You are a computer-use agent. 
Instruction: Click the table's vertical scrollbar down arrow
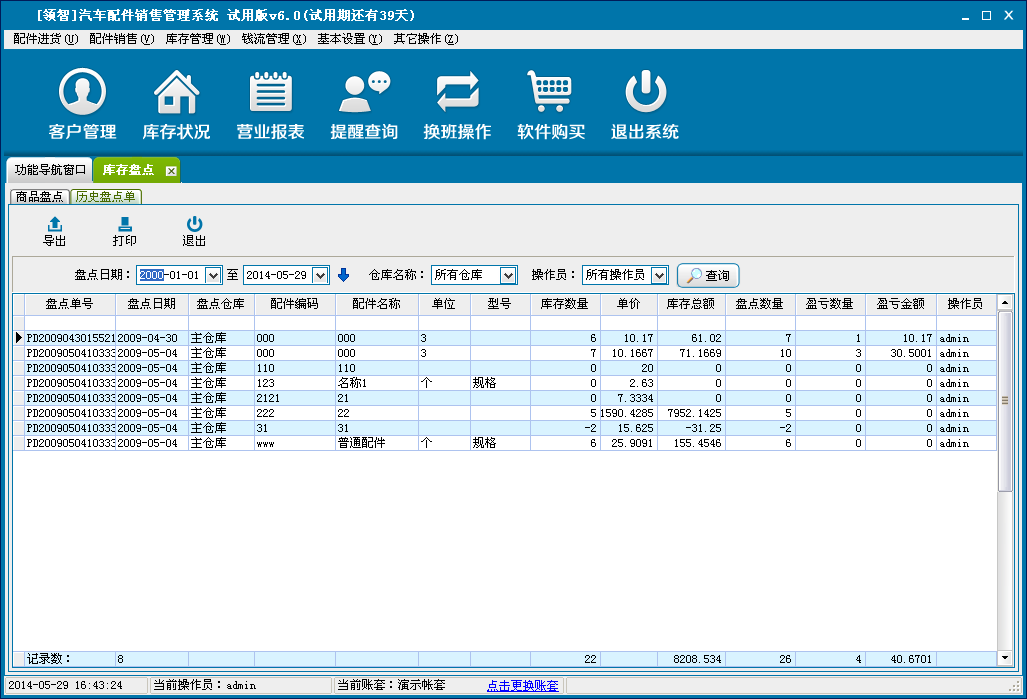[1005, 658]
